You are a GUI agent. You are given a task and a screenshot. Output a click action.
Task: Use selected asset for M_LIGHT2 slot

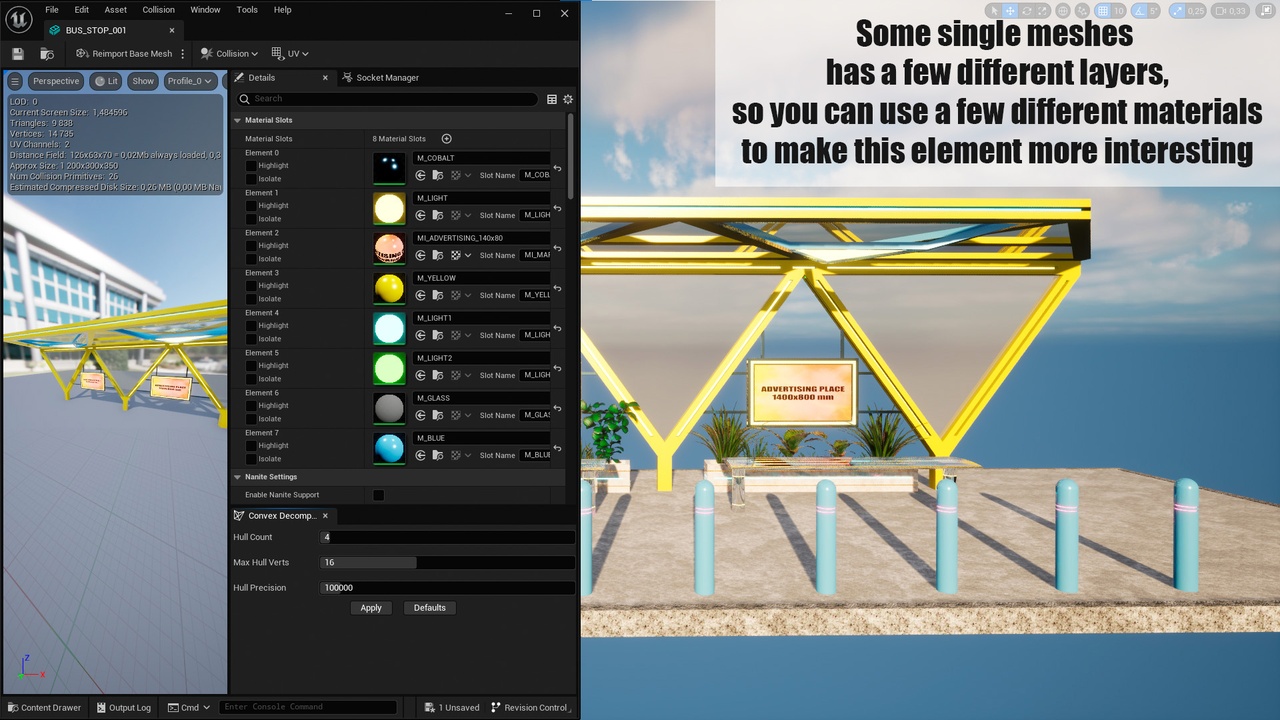421,375
